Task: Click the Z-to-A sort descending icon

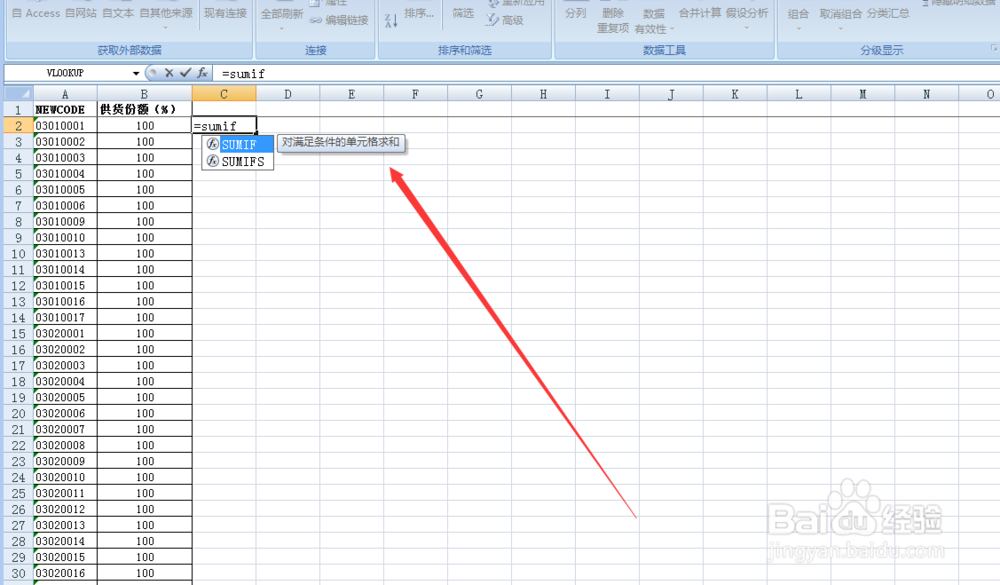Action: [391, 21]
